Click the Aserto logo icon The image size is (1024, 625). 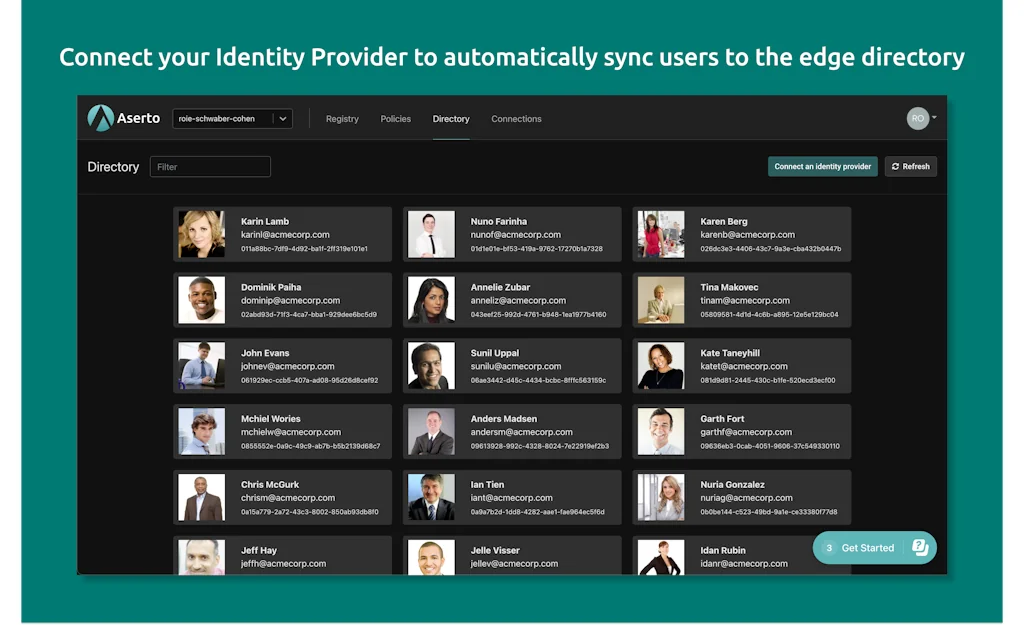(100, 118)
